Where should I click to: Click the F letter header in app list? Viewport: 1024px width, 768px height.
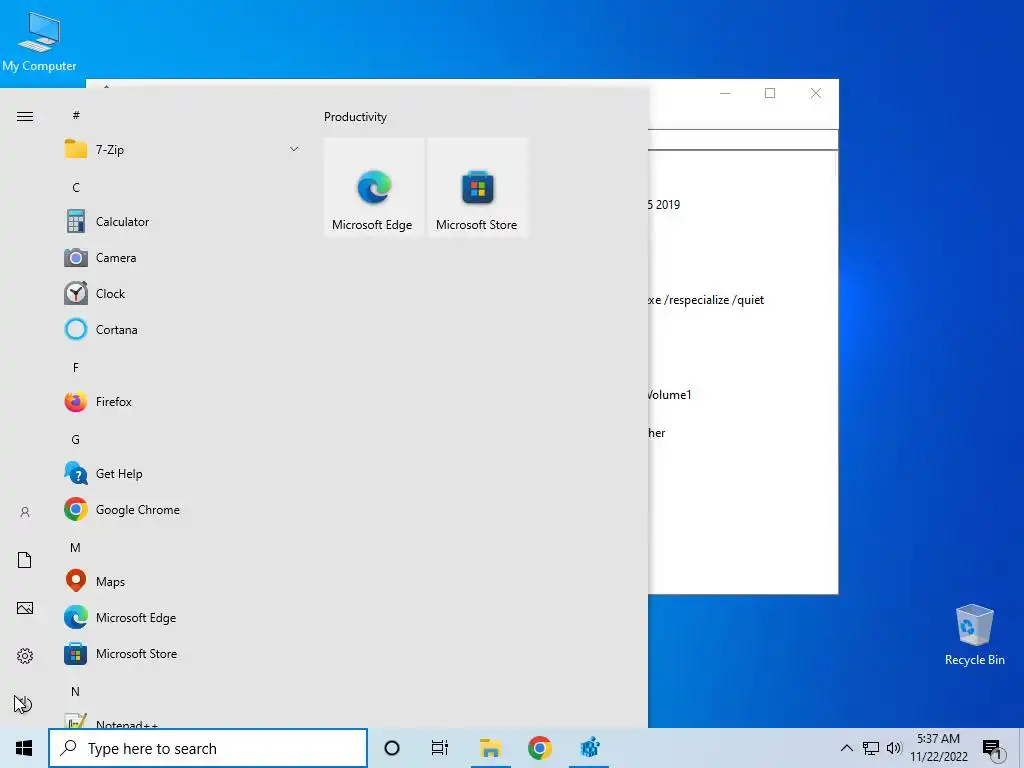point(76,368)
